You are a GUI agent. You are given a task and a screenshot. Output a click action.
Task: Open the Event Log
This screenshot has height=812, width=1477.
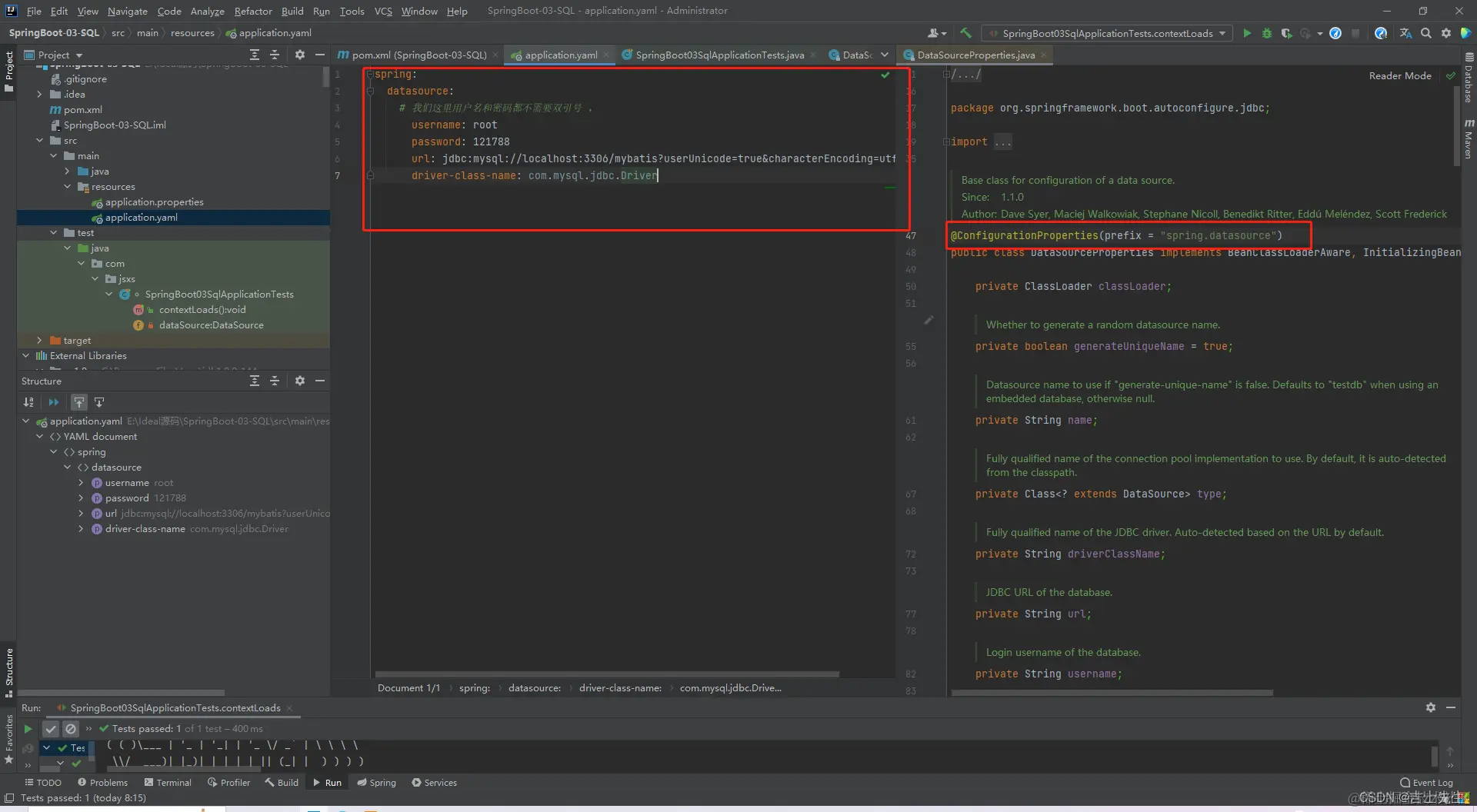pyautogui.click(x=1427, y=783)
